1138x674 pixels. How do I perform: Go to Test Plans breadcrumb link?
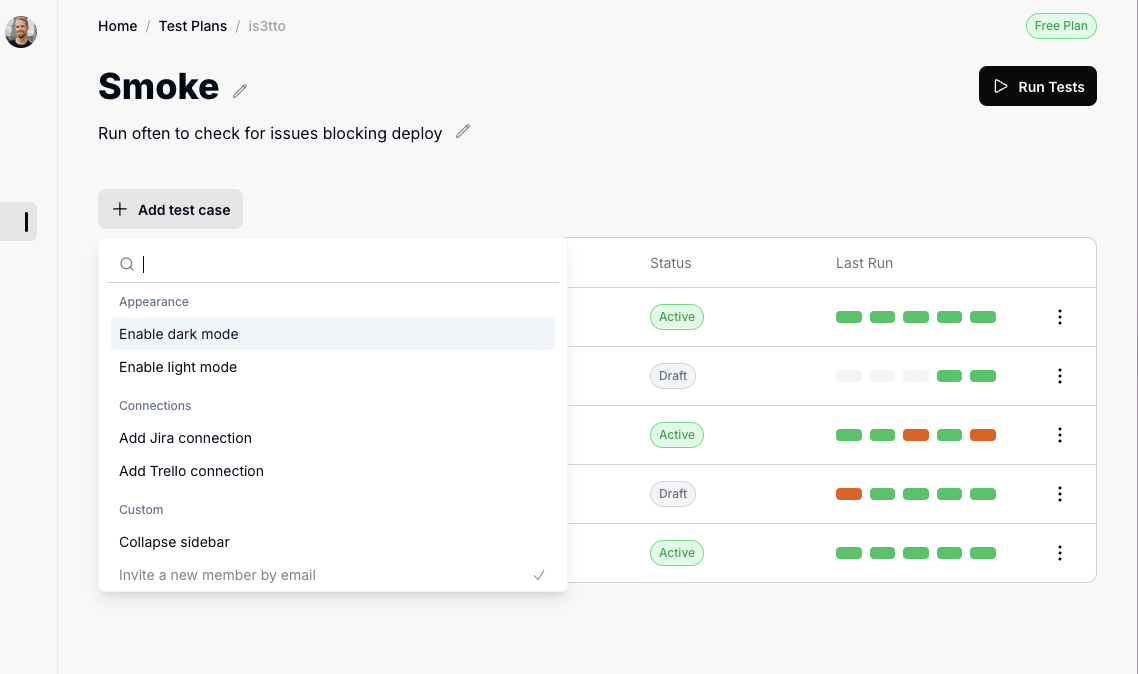pyautogui.click(x=192, y=26)
